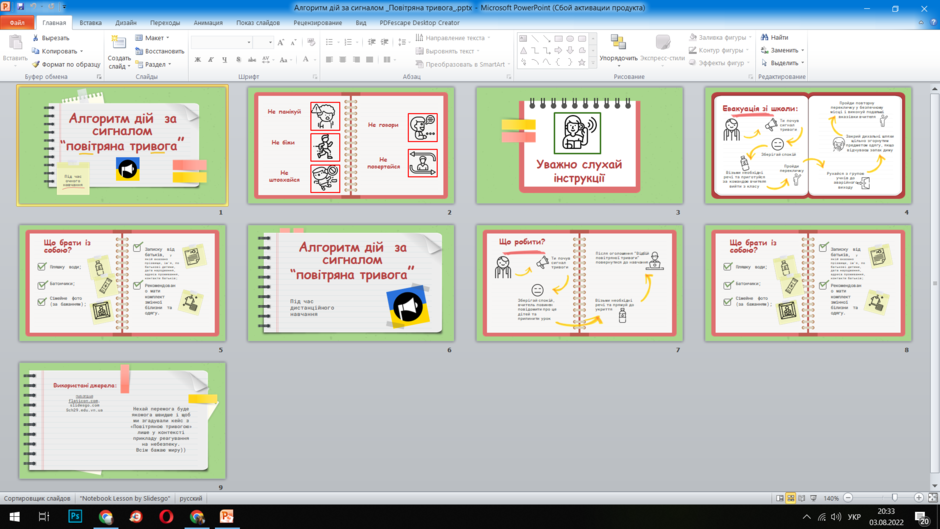The image size is (940, 529).
Task: Open the Section (Раздел) dropdown
Action: click(153, 64)
